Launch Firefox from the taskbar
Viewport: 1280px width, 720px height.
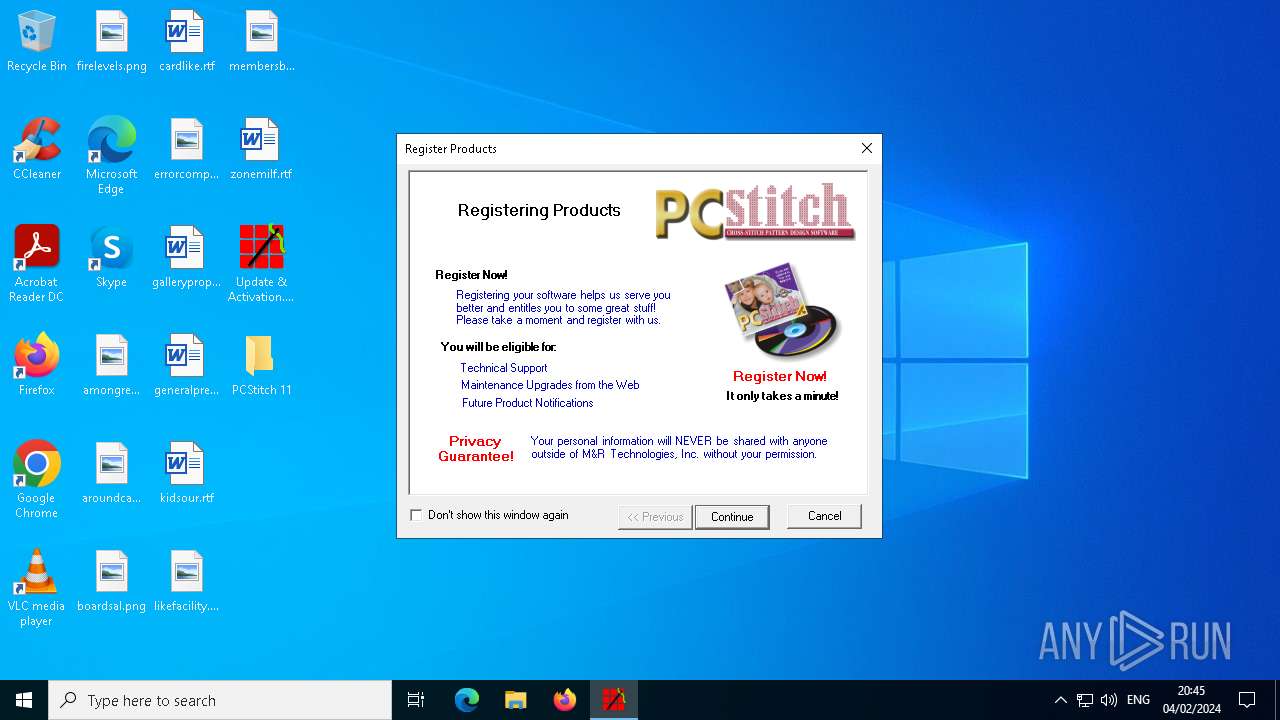(565, 700)
